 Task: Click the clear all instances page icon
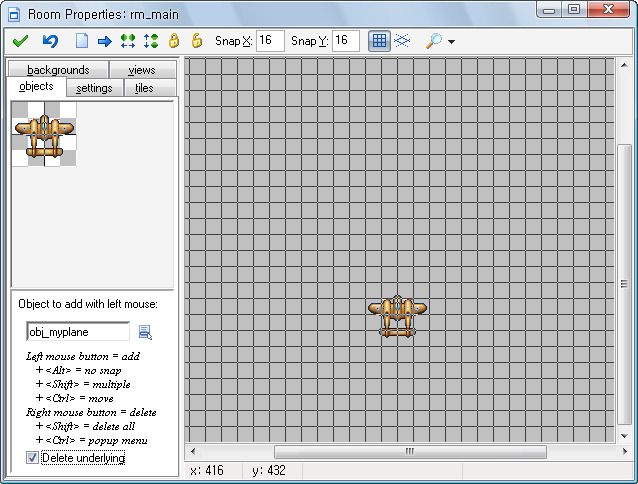[82, 41]
